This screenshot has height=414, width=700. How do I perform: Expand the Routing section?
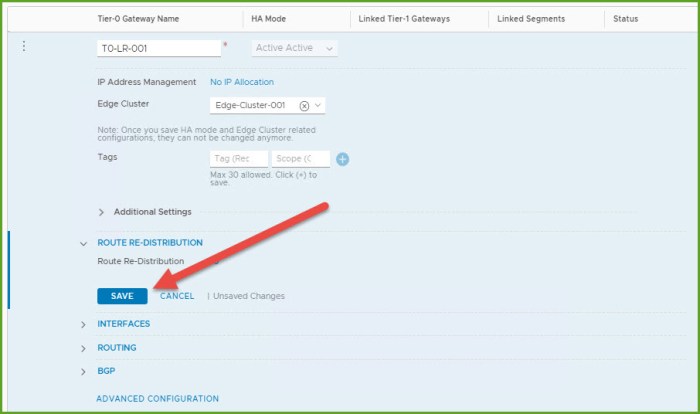(x=83, y=348)
